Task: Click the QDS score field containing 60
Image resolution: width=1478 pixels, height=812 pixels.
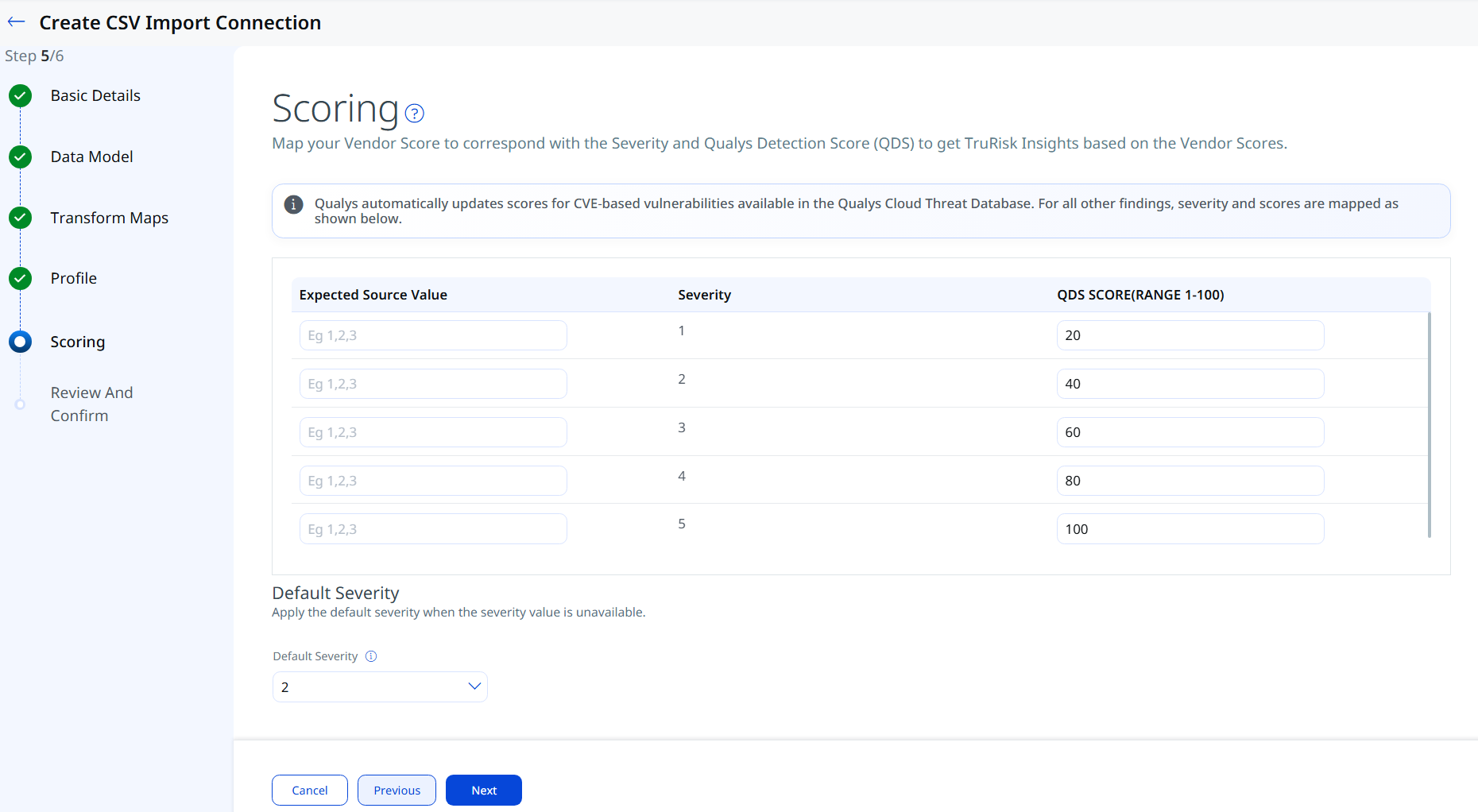Action: click(x=1190, y=432)
